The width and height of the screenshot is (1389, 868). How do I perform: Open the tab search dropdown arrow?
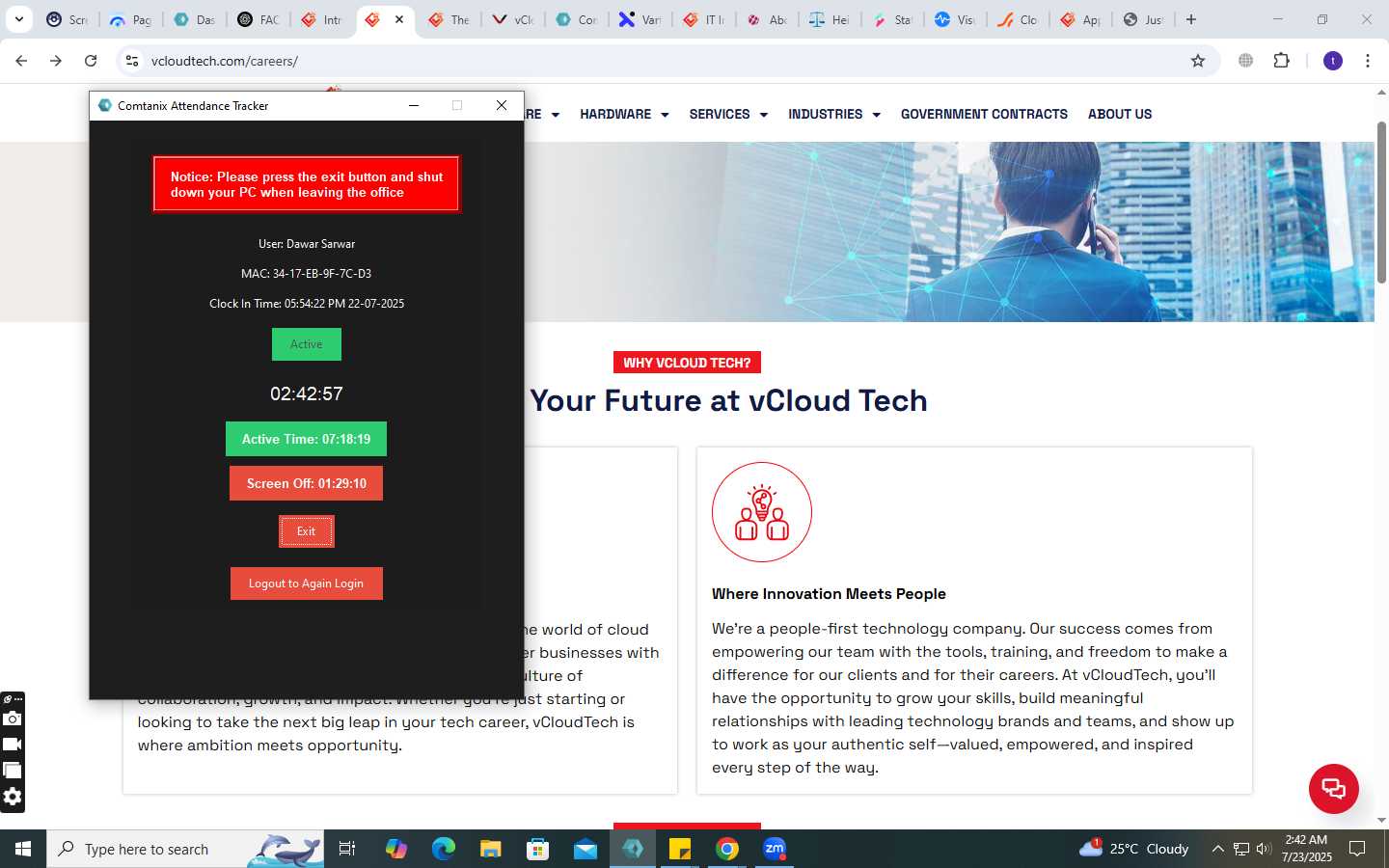19,19
